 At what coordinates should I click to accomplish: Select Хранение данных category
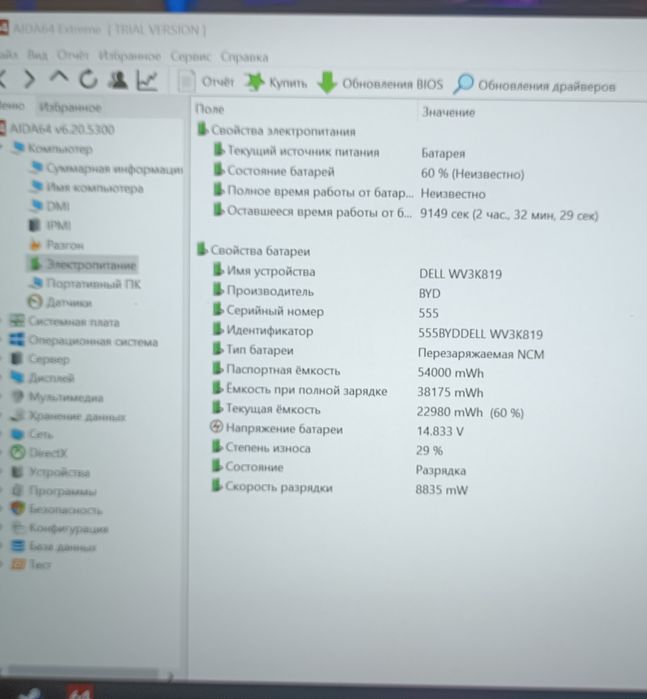click(x=68, y=416)
